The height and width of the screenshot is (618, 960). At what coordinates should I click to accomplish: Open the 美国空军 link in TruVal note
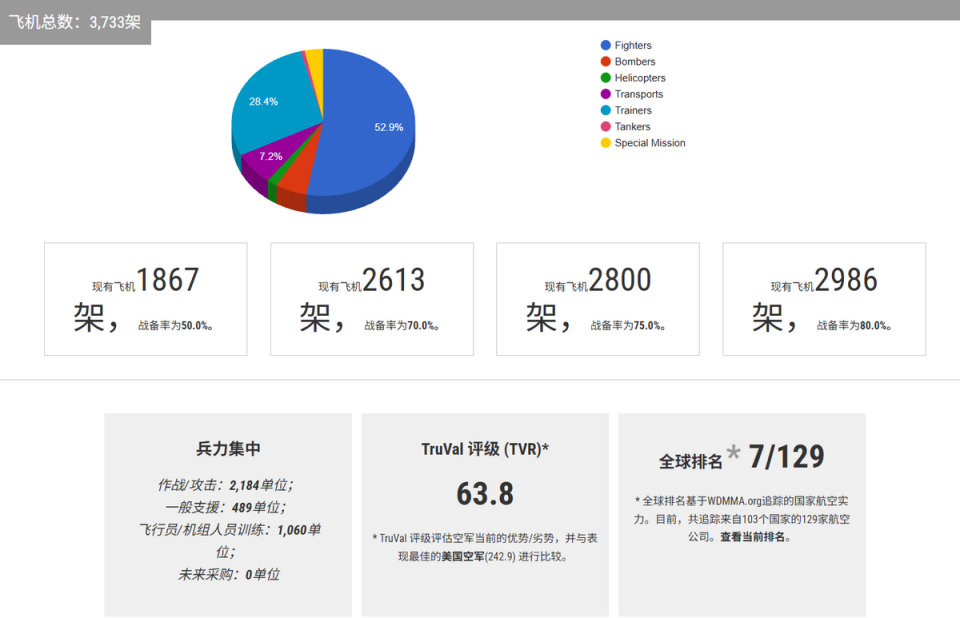(462, 557)
